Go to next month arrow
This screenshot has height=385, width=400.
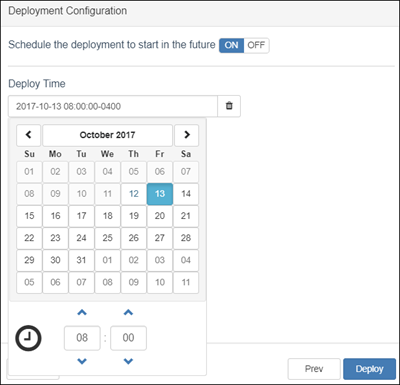187,135
